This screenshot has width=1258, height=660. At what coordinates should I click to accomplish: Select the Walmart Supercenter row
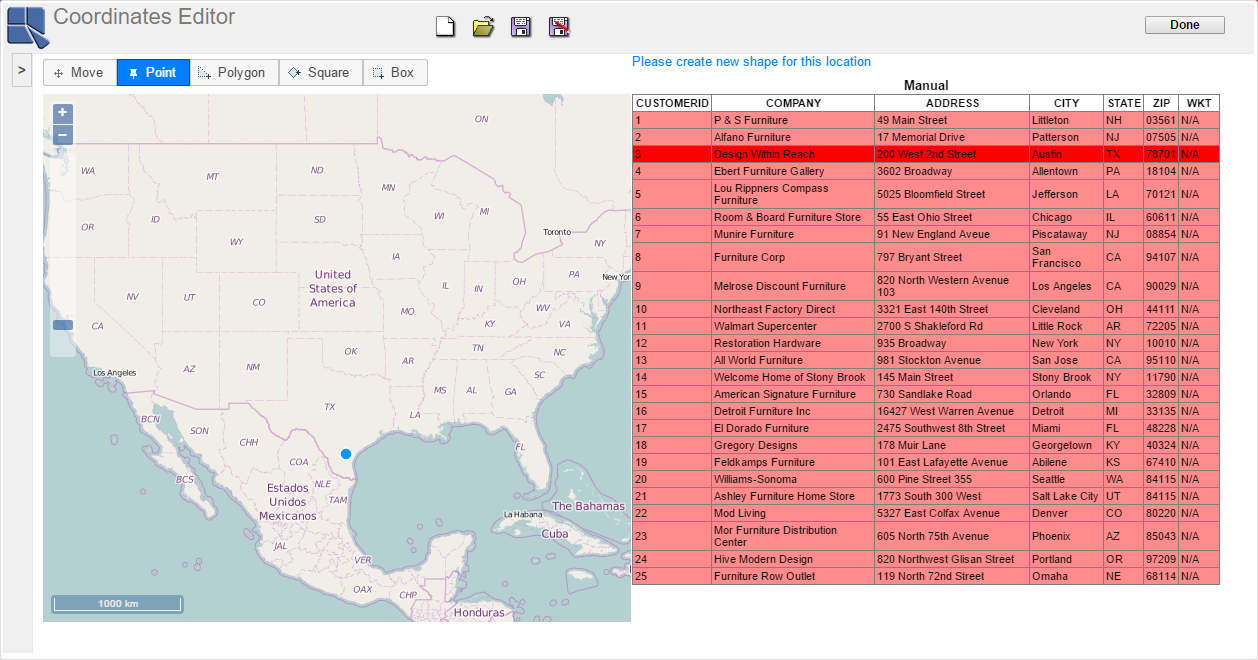(926, 326)
